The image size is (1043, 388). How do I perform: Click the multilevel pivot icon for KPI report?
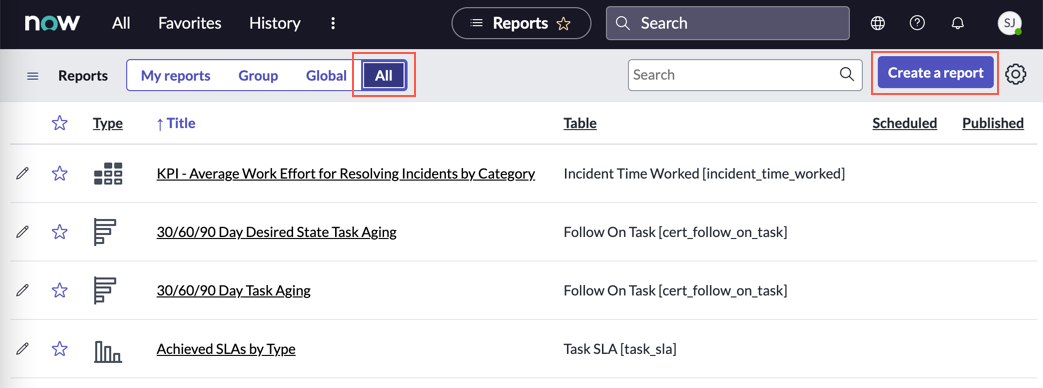108,174
